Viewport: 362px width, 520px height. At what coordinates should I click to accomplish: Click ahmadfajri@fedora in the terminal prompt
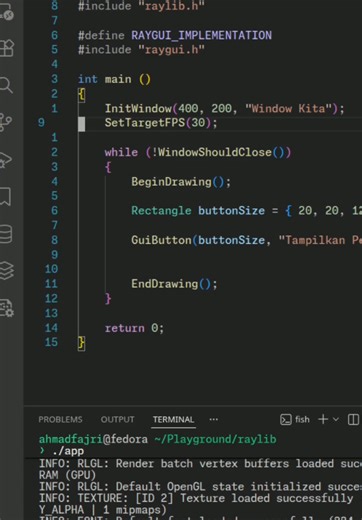93,439
